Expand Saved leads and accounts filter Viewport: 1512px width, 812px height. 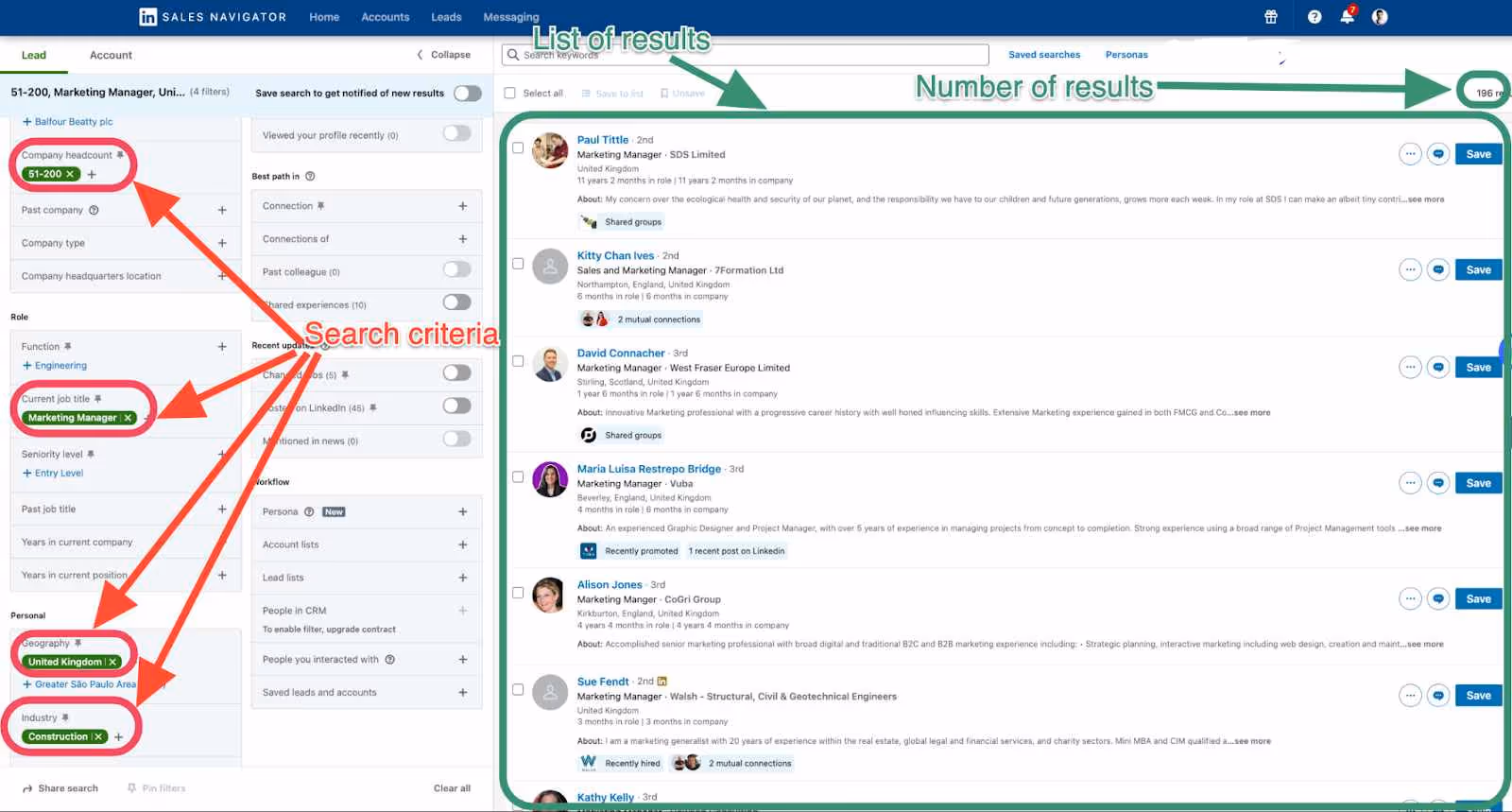[x=463, y=693]
